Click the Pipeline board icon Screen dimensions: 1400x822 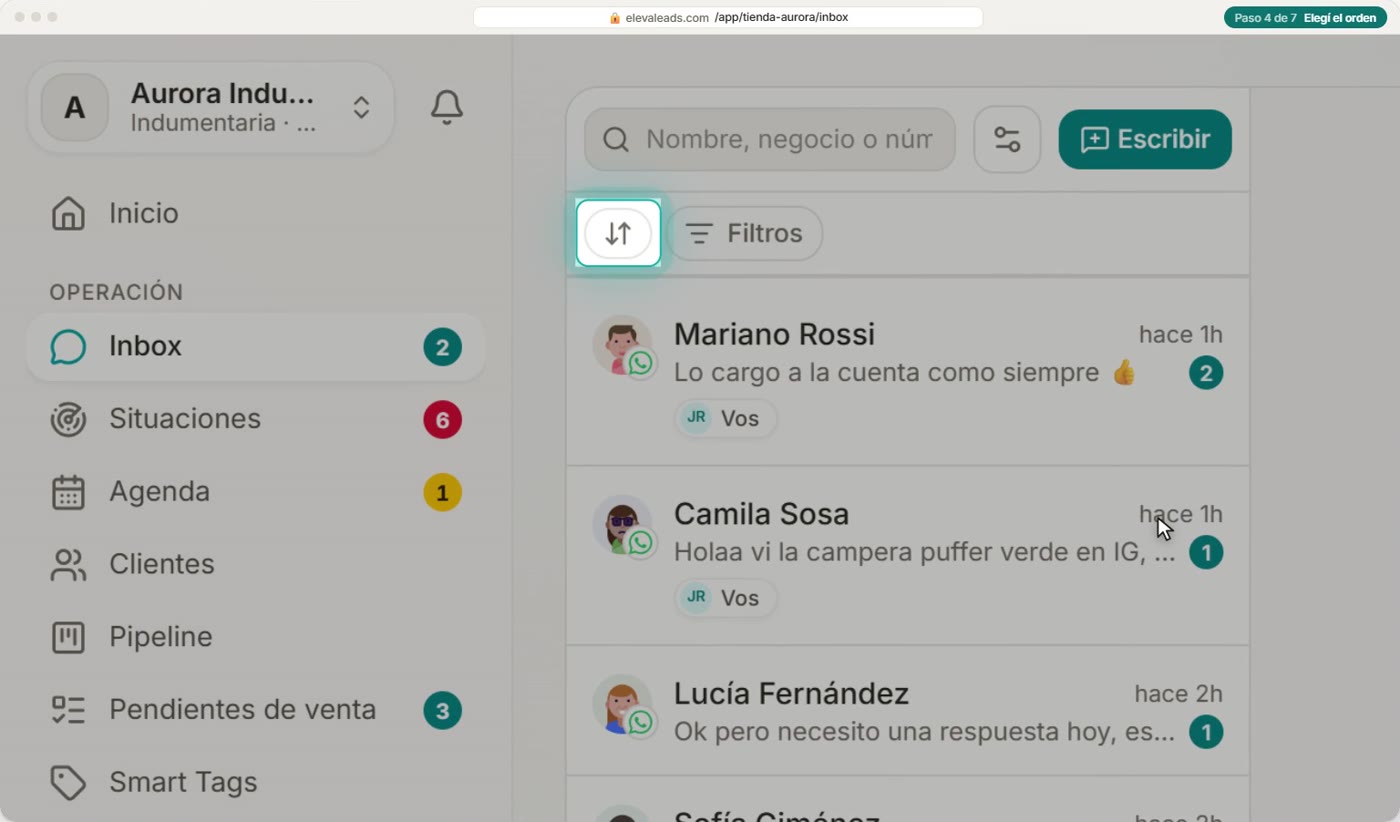(68, 637)
